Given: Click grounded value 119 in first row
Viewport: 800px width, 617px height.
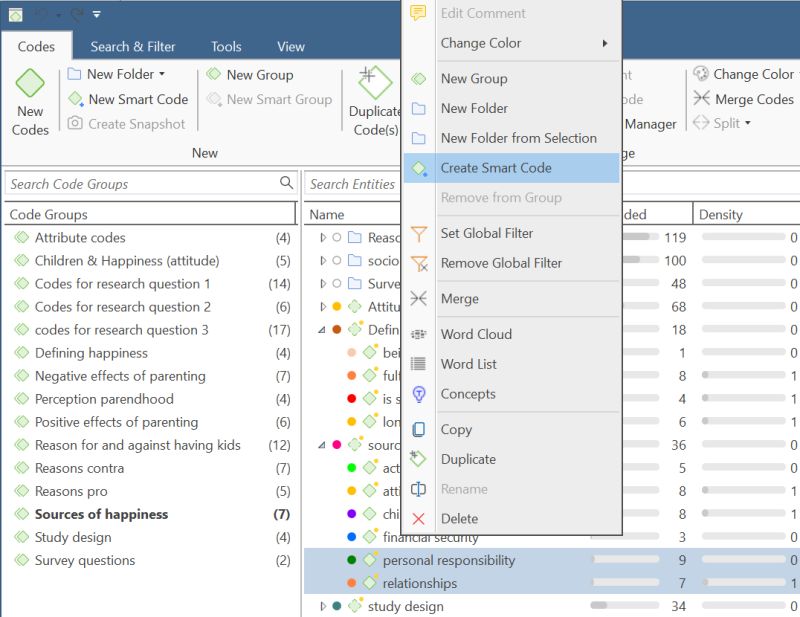Looking at the screenshot, I should point(675,237).
